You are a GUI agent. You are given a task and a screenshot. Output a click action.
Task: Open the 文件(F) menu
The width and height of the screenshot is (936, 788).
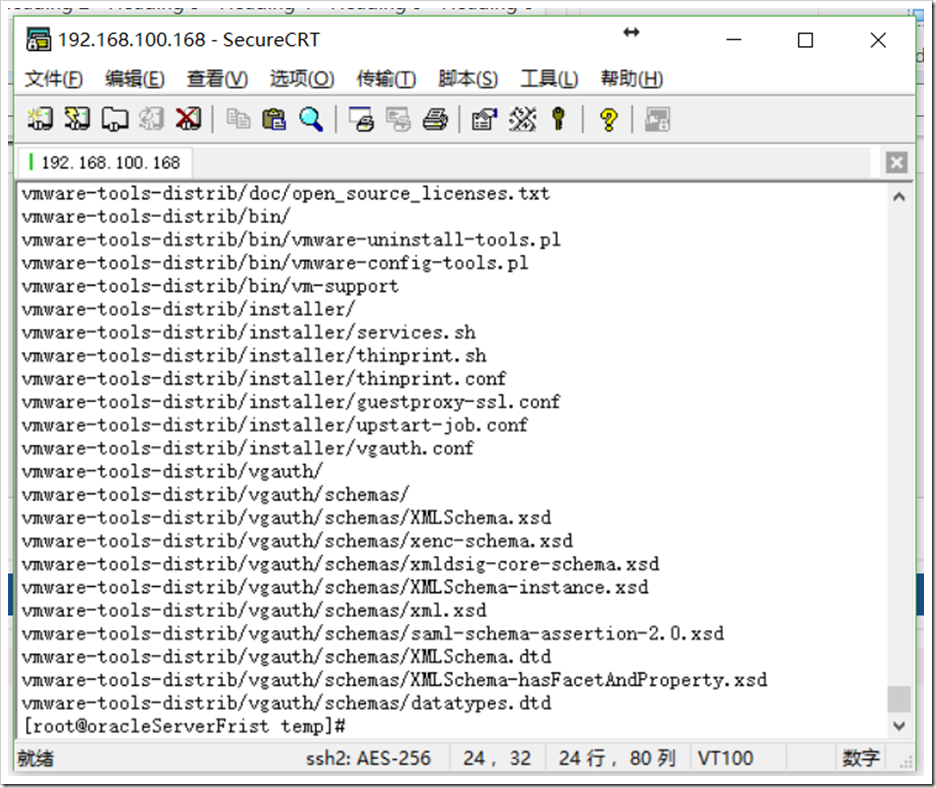click(53, 79)
